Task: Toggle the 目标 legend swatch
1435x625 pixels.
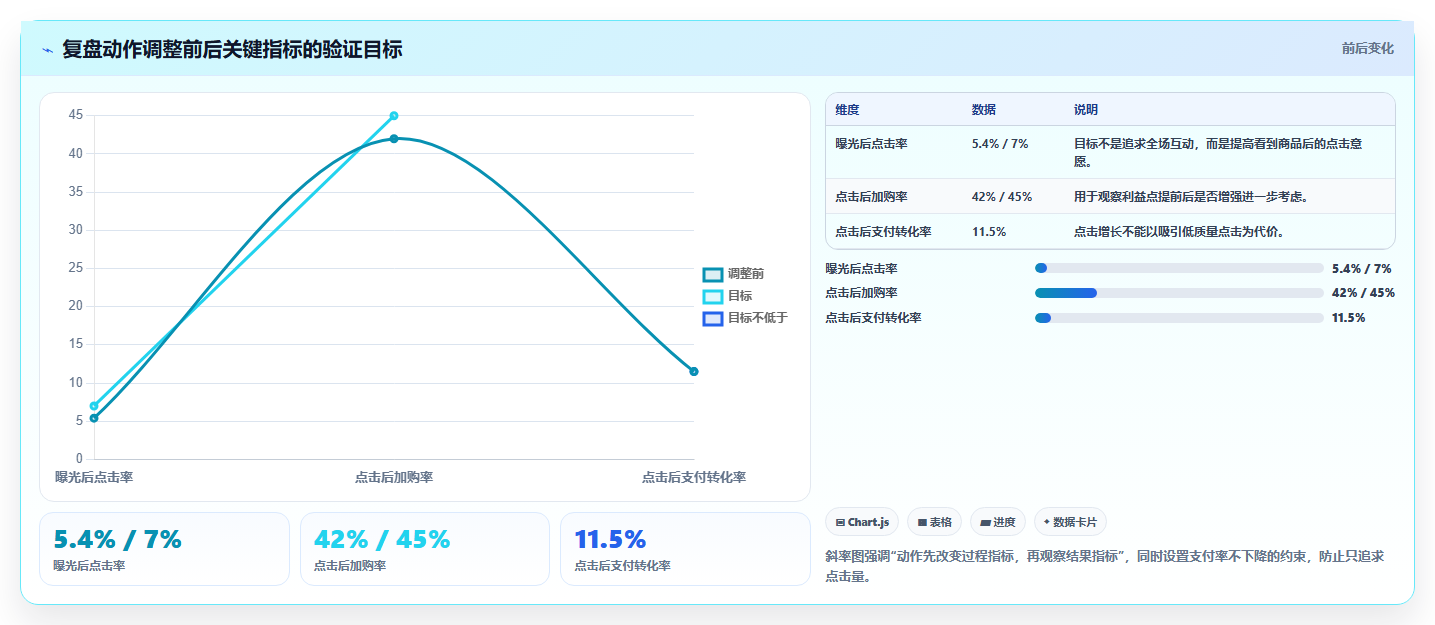Action: pos(712,296)
